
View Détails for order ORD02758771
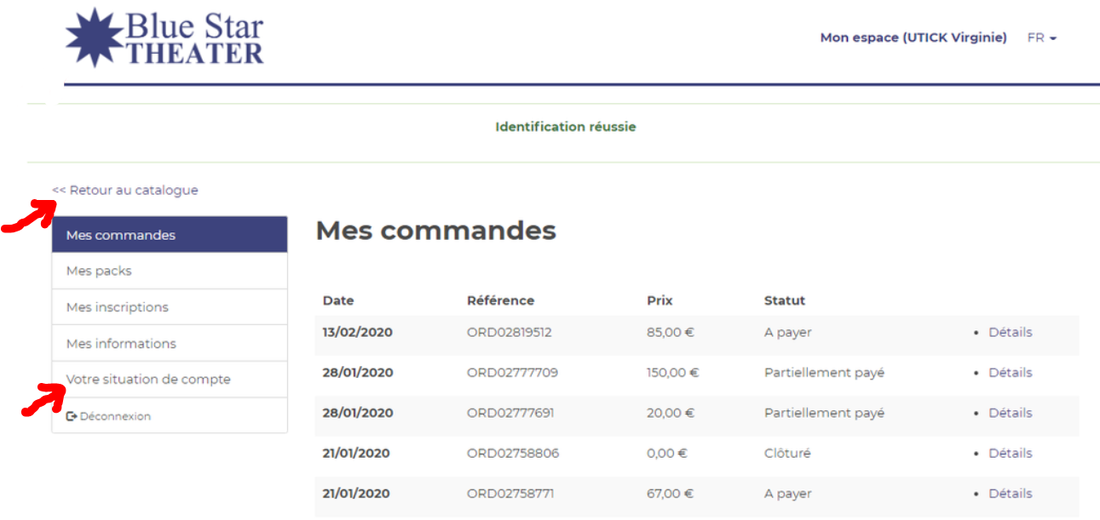point(1010,493)
